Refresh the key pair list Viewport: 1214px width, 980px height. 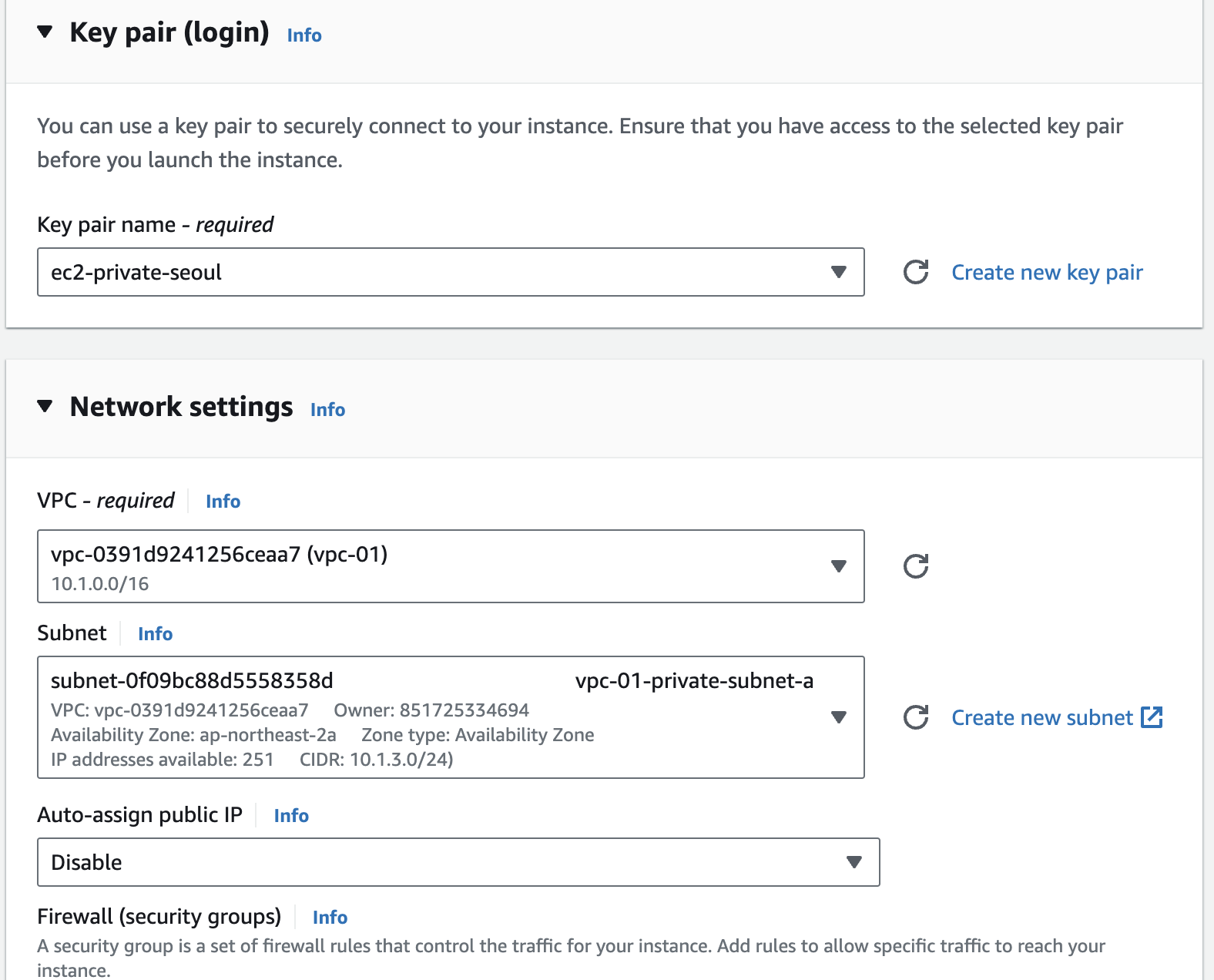point(915,272)
